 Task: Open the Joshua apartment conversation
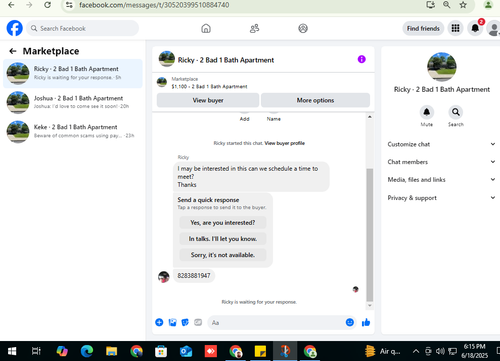tap(73, 102)
